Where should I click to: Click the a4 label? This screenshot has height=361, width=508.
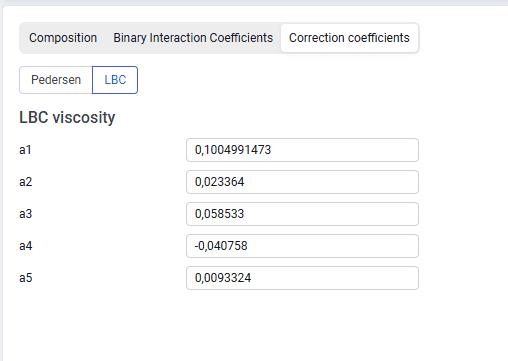[26, 246]
